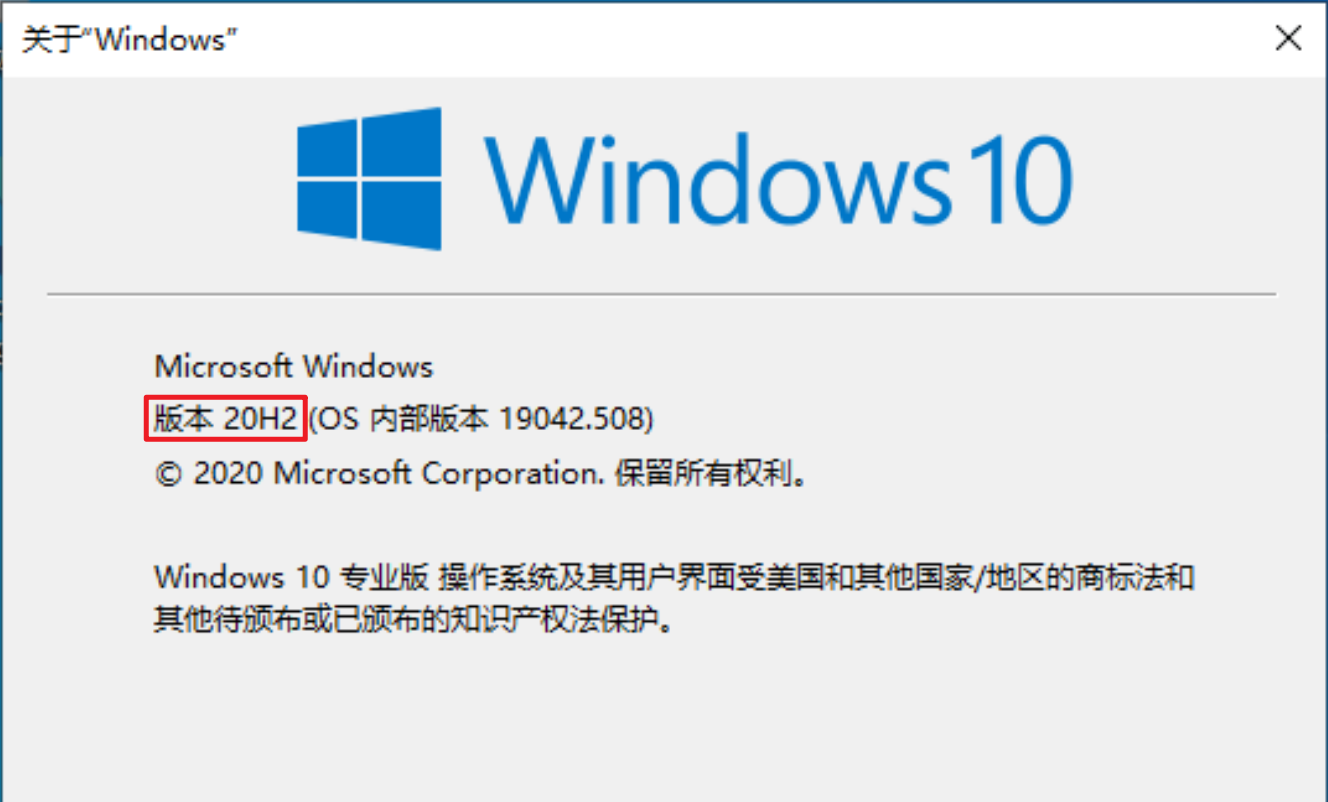Click the blue Windows flag logo
Image resolution: width=1328 pixels, height=802 pixels.
click(x=368, y=180)
